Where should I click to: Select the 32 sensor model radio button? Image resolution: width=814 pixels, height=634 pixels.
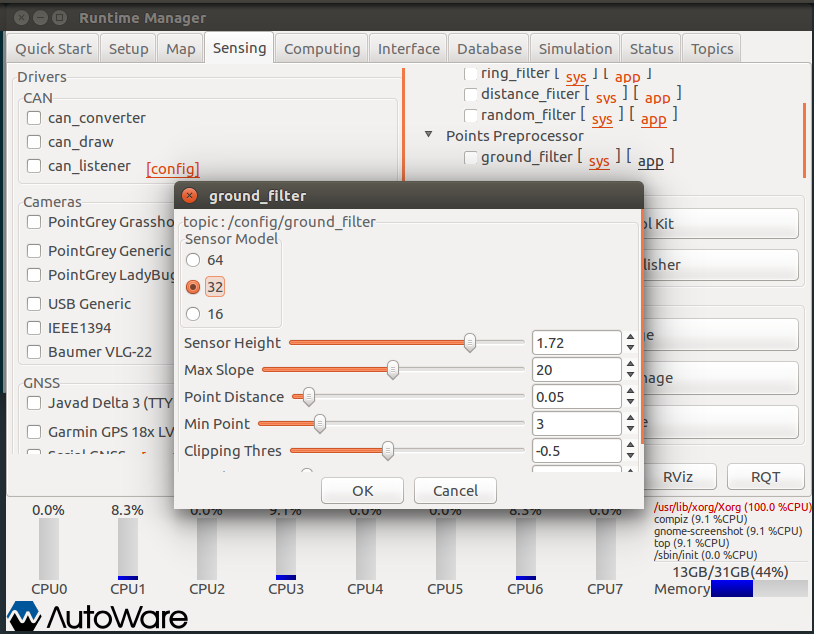(x=192, y=286)
